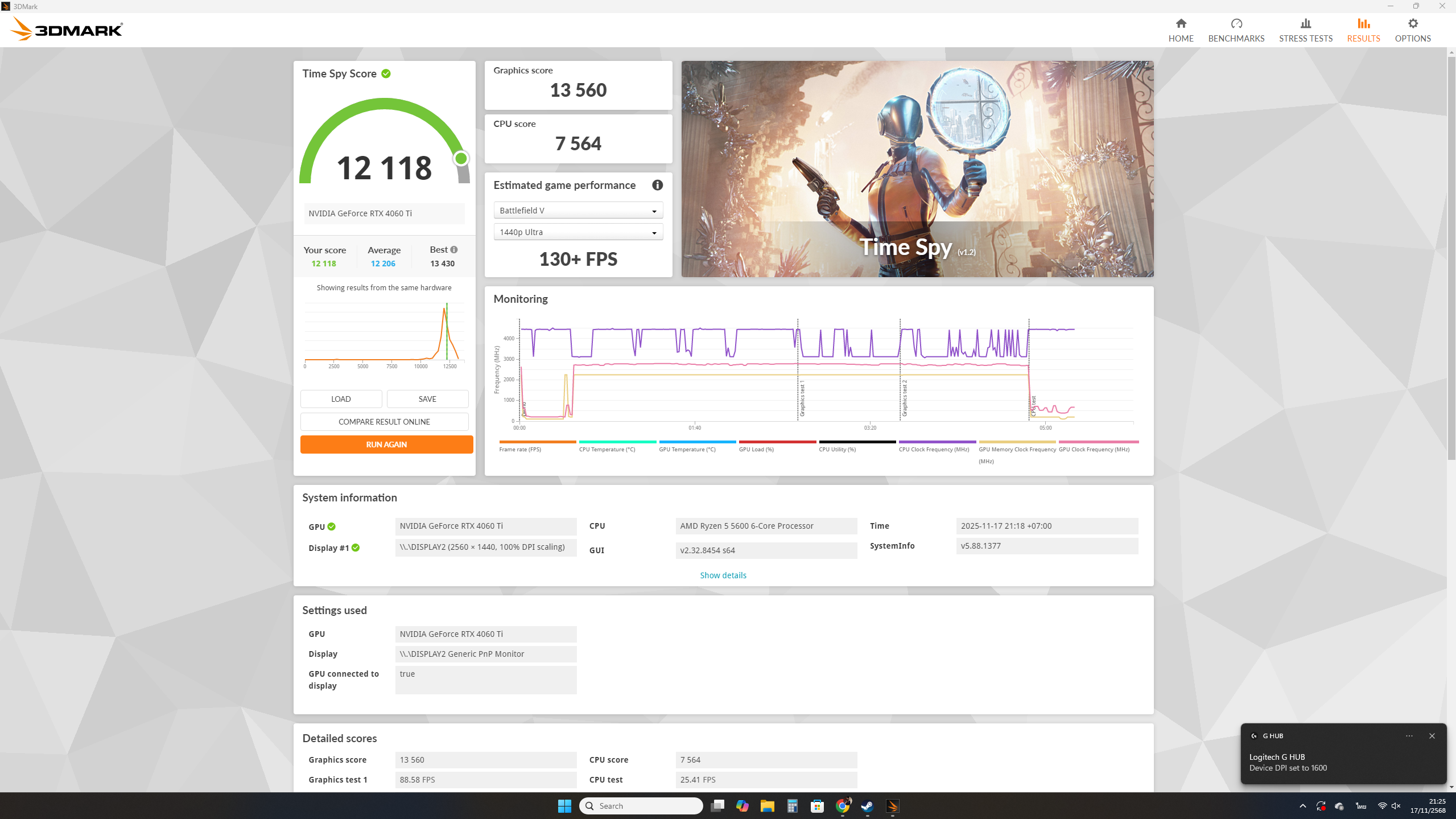Click the Display #1 validation checkmark

tap(356, 548)
